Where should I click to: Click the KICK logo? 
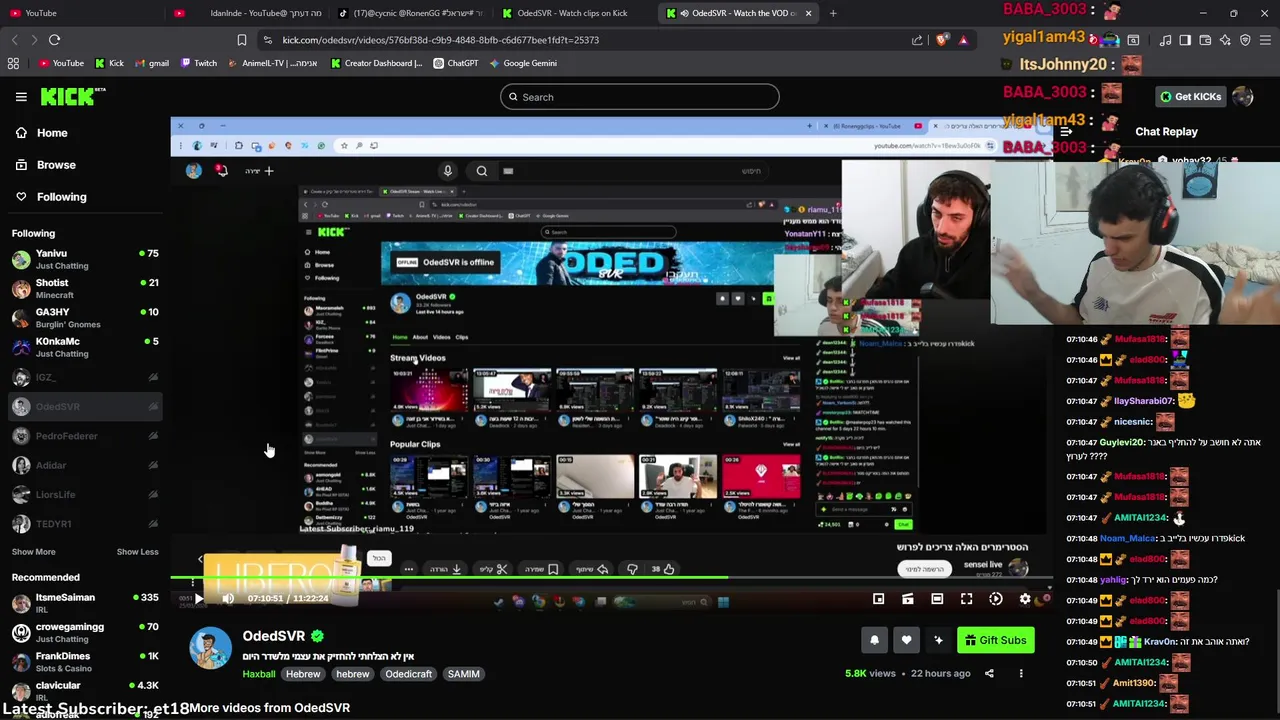(x=73, y=96)
